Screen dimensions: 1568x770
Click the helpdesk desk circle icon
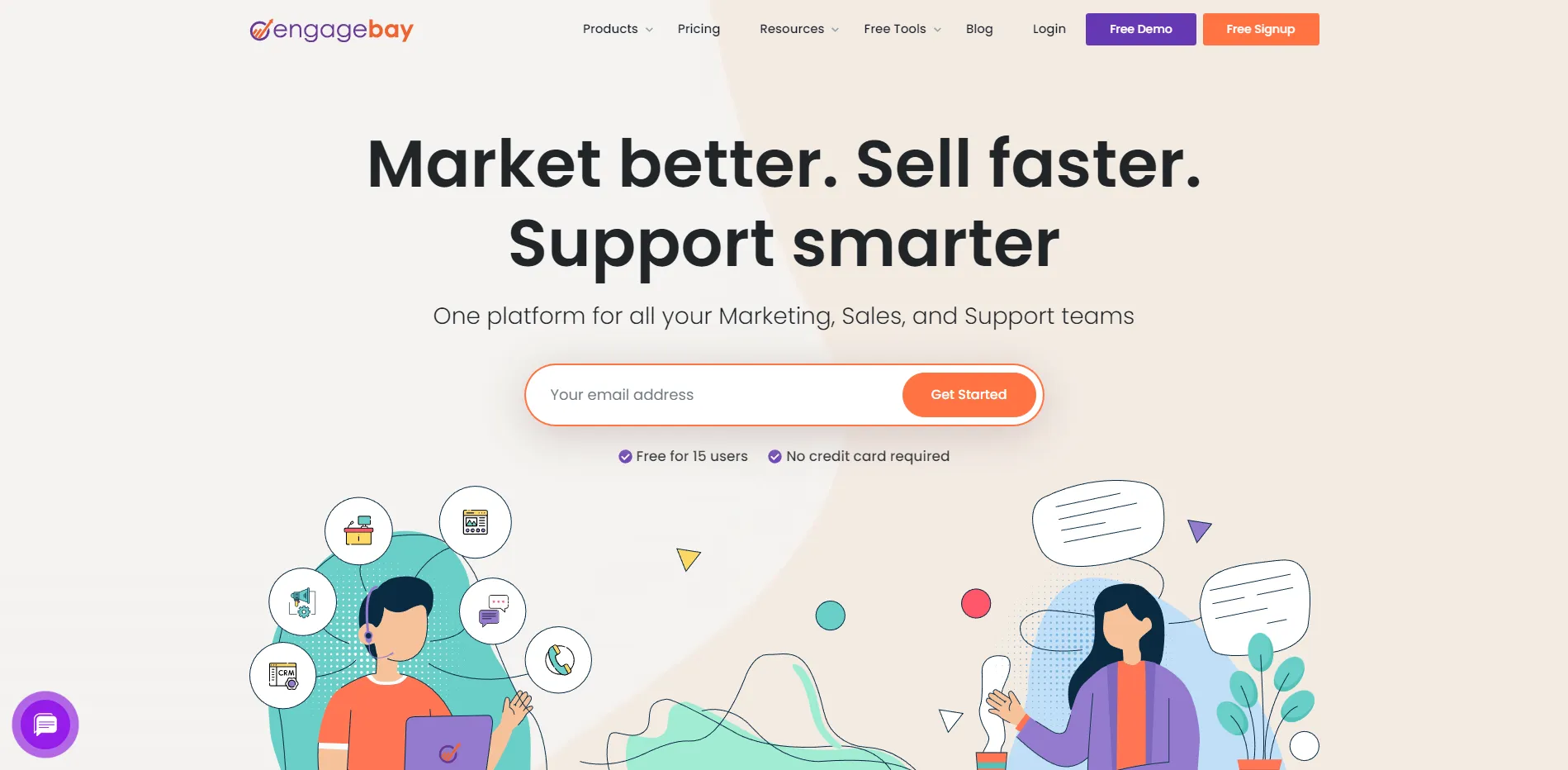(x=358, y=531)
